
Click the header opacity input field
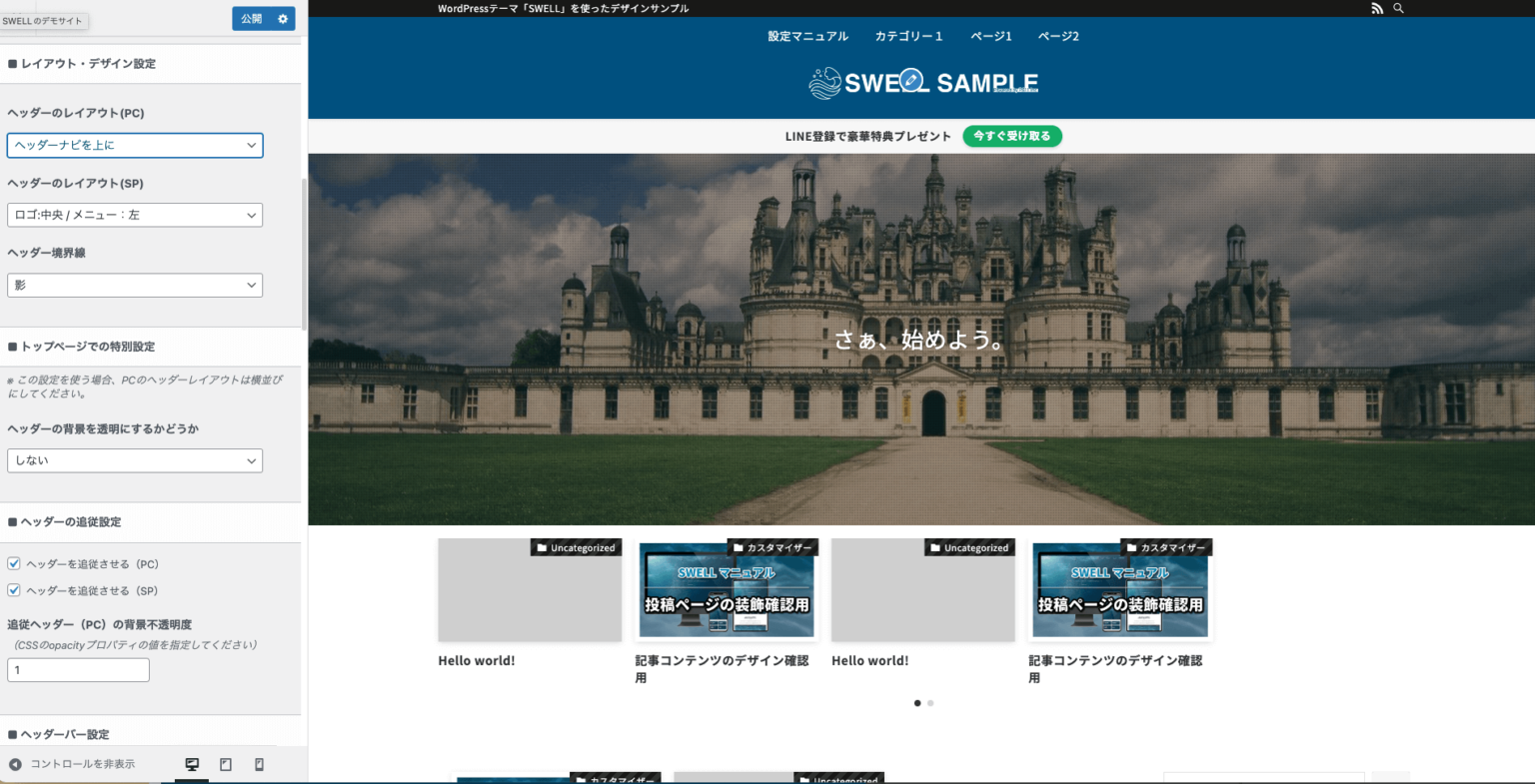(78, 670)
